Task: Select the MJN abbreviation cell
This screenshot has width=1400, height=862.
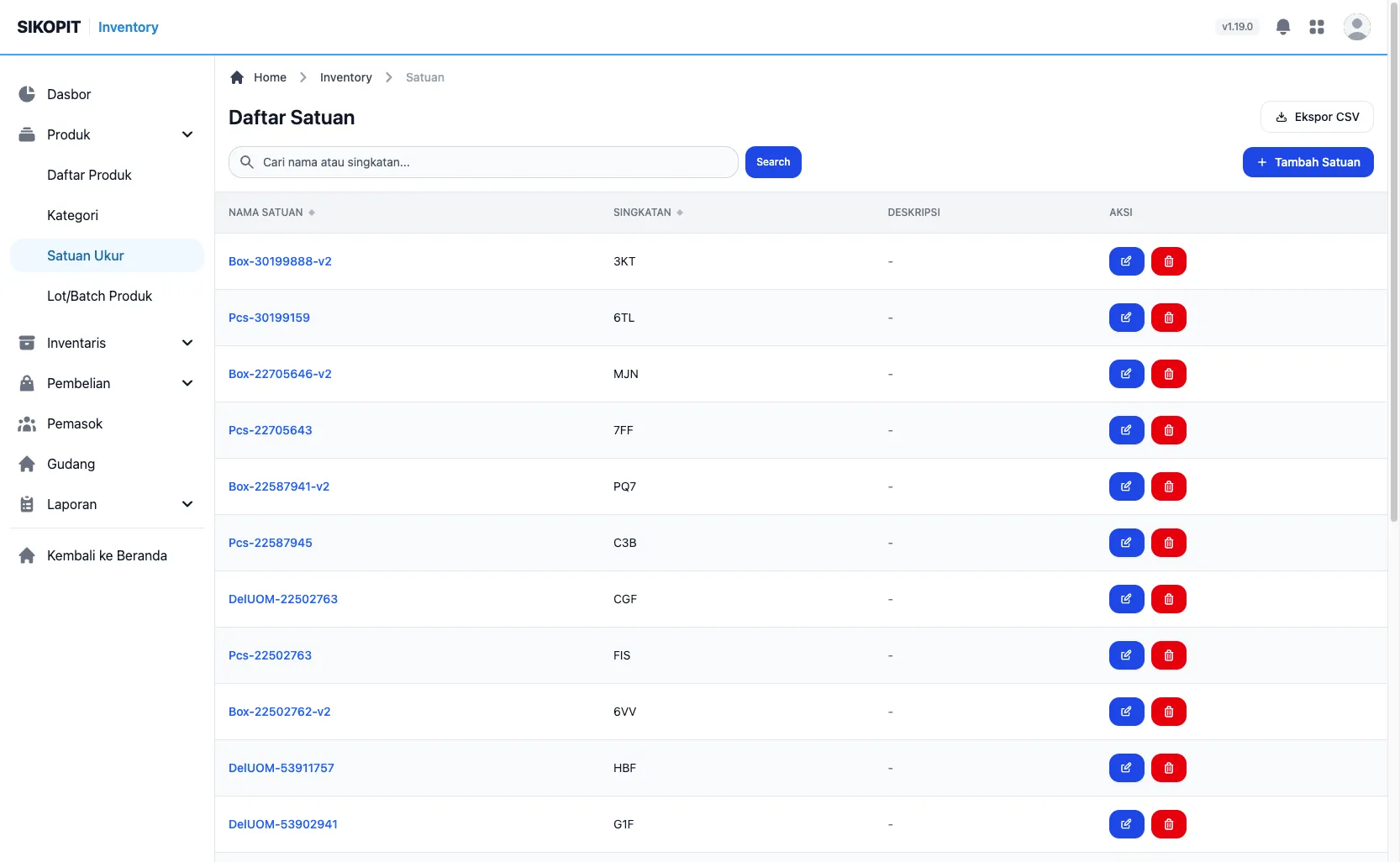Action: [626, 374]
